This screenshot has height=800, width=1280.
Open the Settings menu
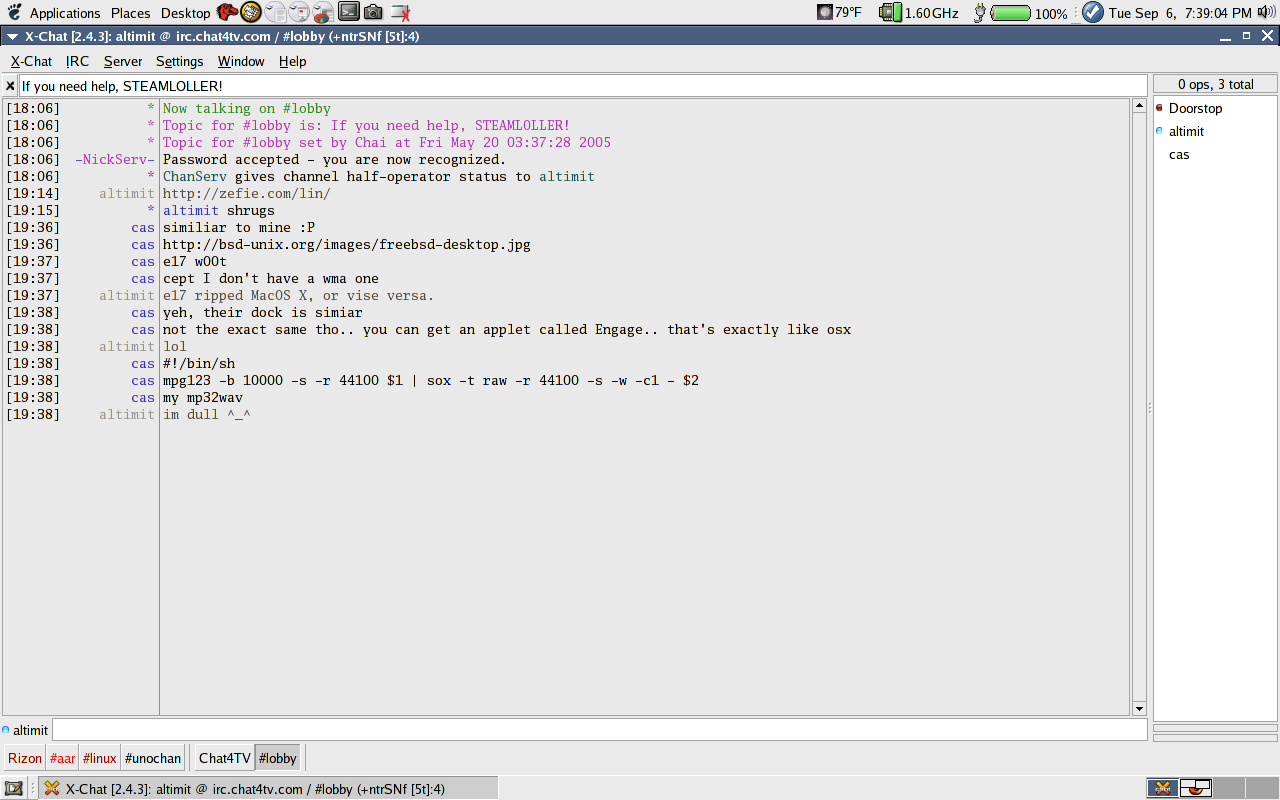coord(179,61)
